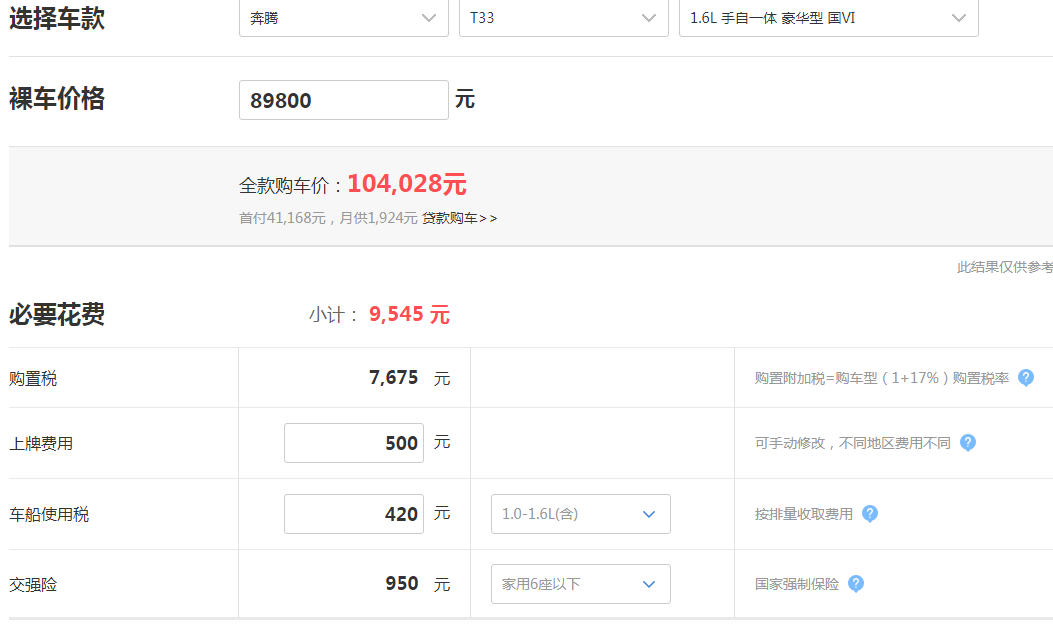Open the T33 model dropdown
This screenshot has width=1053, height=643.
(x=563, y=18)
